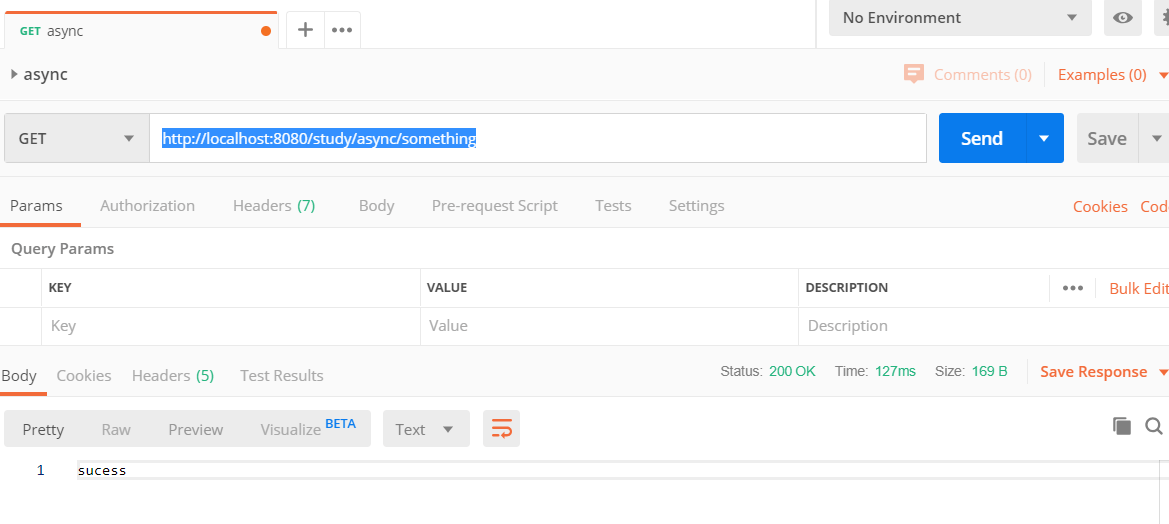Open tab options three-dots menu

point(341,30)
